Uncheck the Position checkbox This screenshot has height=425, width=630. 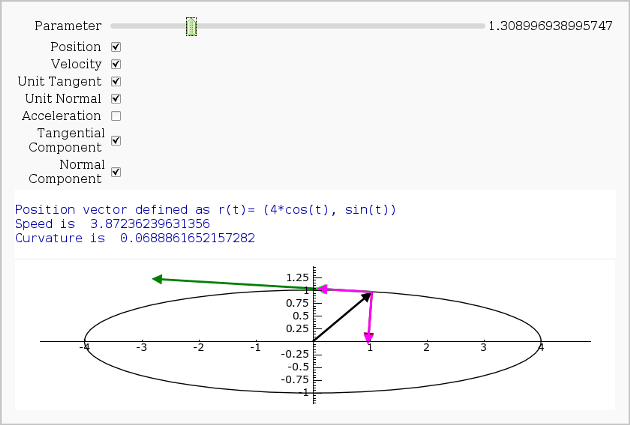point(116,47)
